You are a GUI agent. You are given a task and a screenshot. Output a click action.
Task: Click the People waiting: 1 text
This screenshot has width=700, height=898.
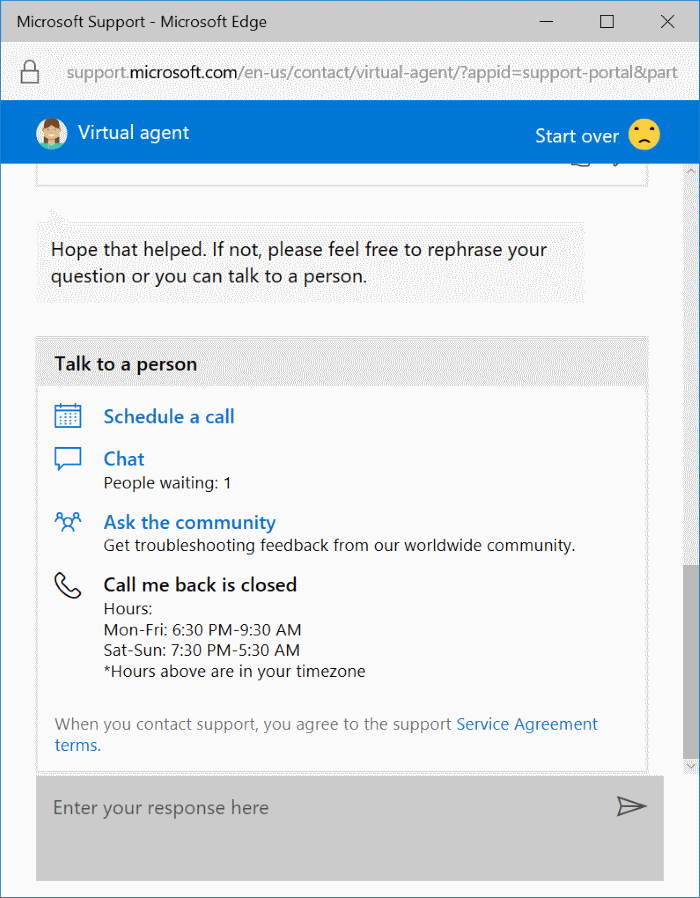(x=167, y=483)
